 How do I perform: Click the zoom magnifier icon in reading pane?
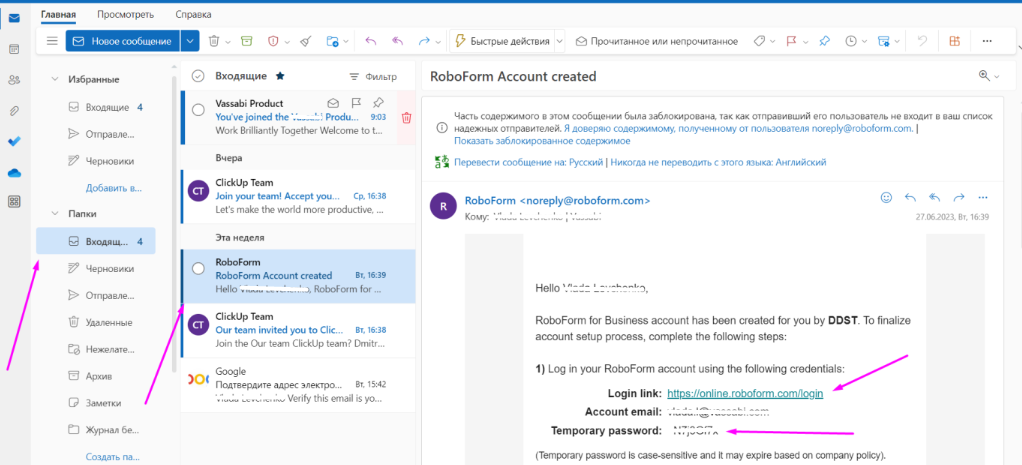[x=984, y=76]
